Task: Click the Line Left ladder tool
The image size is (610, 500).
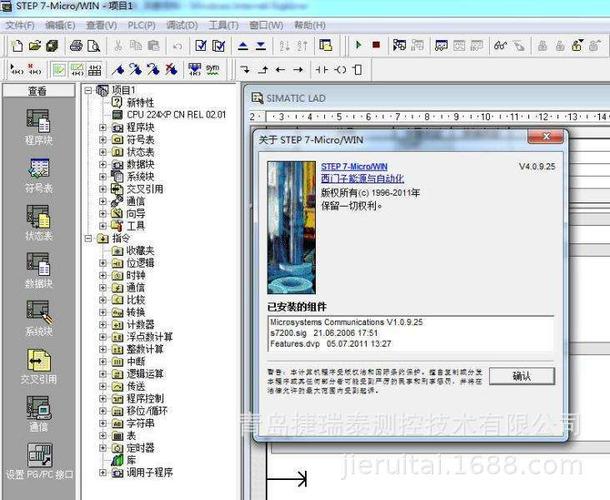Action: tap(280, 70)
